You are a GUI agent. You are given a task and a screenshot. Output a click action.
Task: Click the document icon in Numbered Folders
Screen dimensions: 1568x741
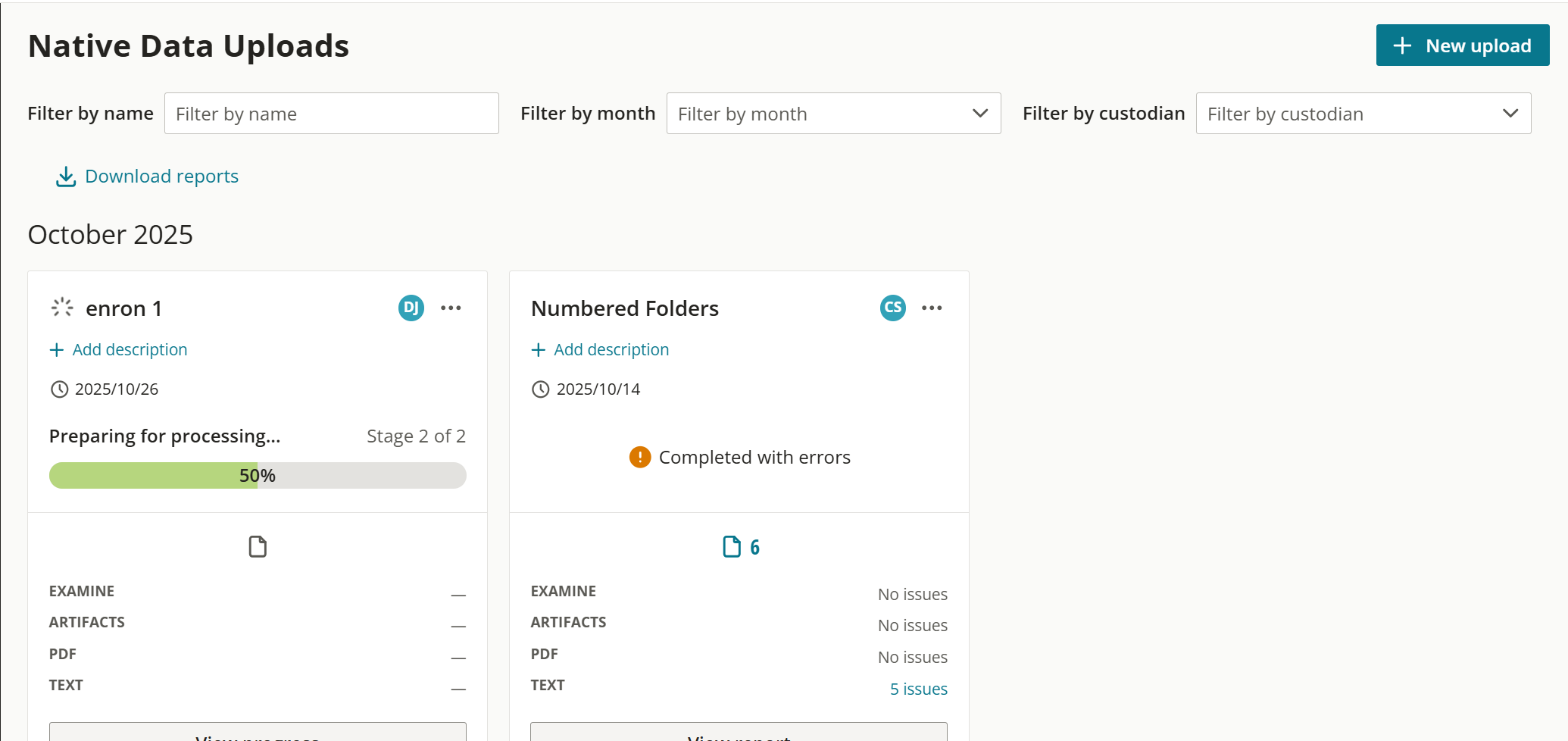732,546
